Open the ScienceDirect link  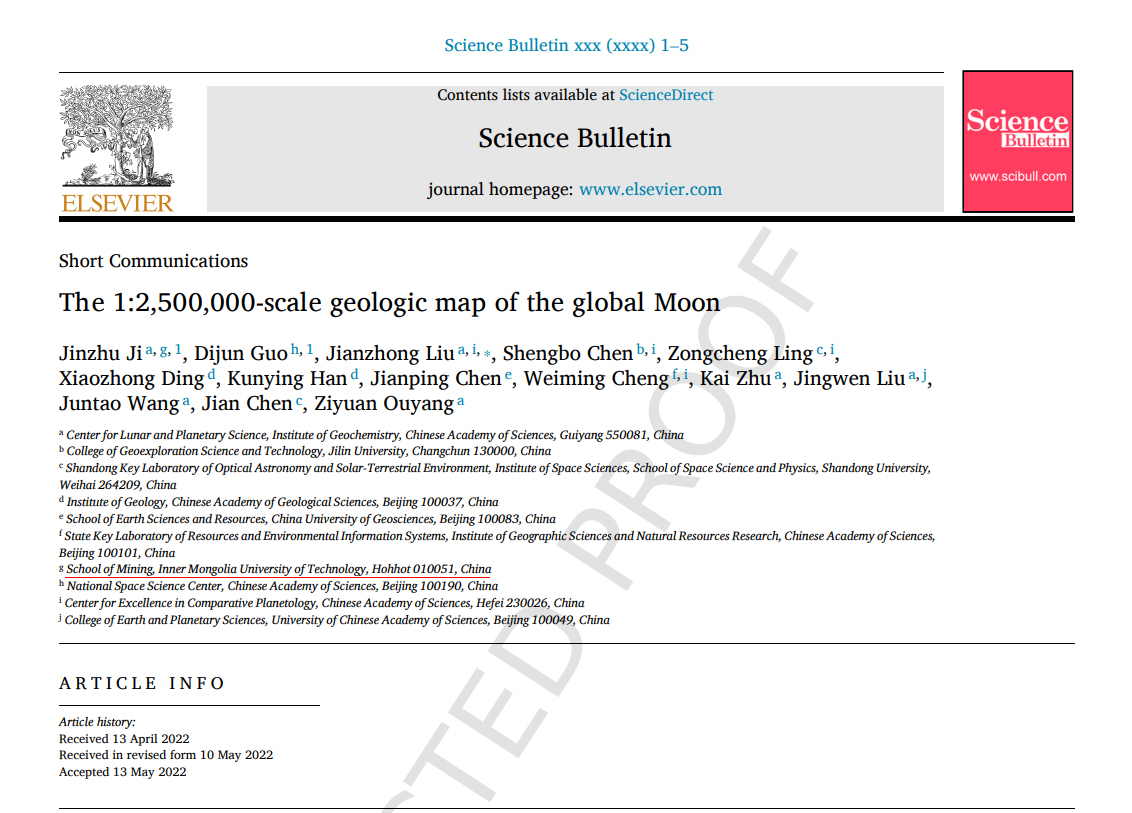click(666, 95)
